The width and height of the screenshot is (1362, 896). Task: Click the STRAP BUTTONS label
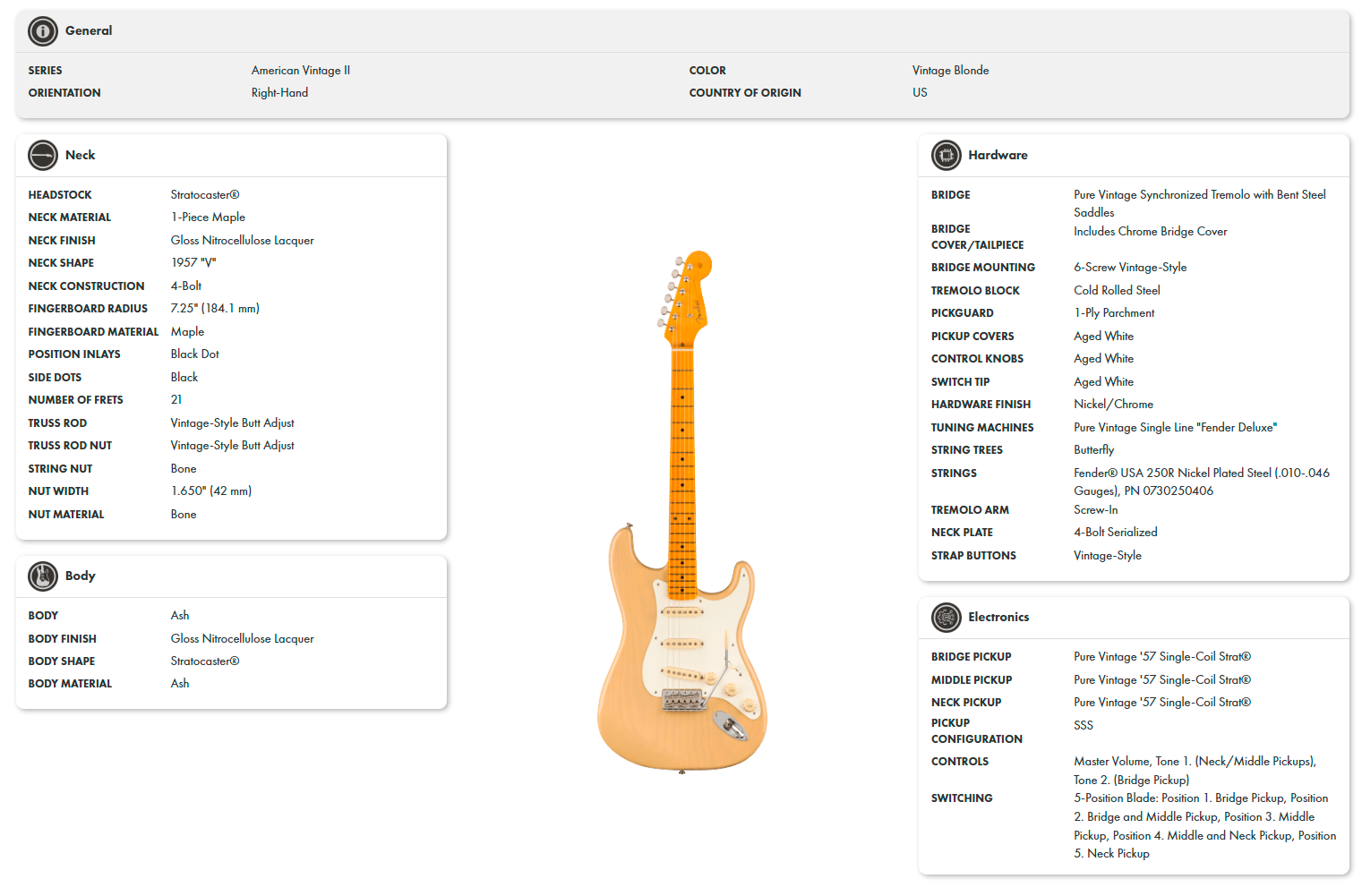pos(973,556)
